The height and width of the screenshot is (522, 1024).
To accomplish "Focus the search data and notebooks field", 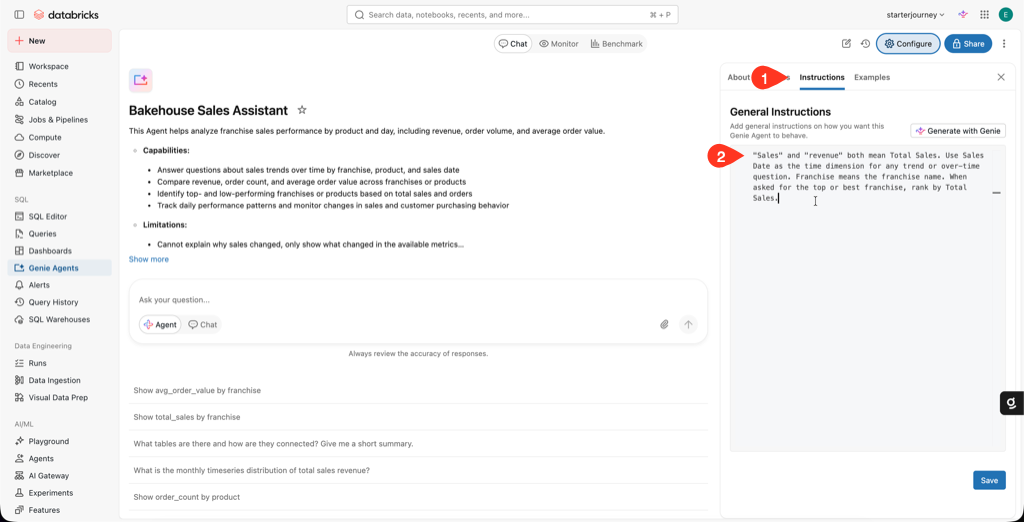I will [513, 14].
